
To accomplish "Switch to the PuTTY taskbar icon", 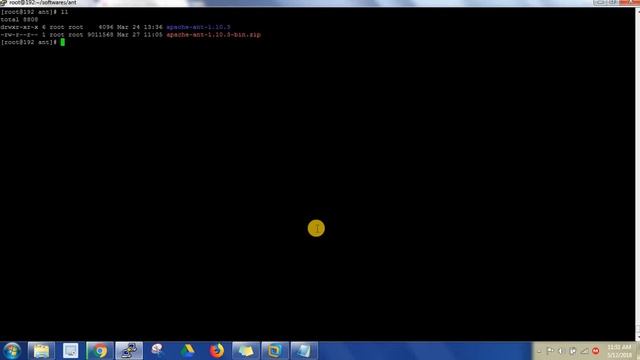I will (129, 351).
